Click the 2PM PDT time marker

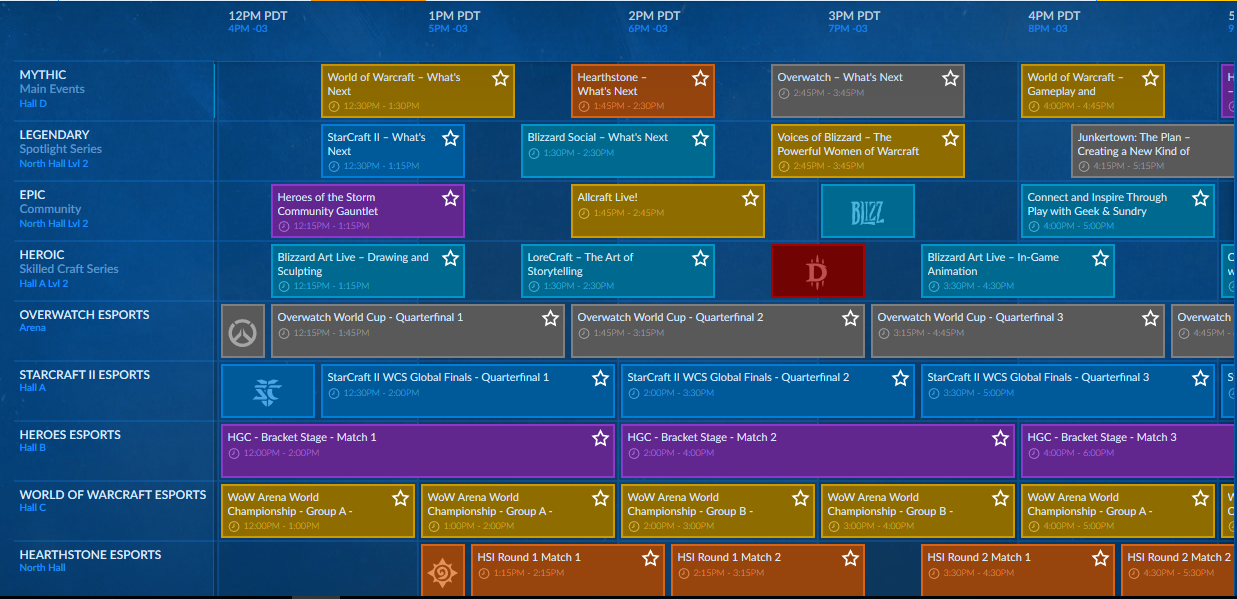(654, 16)
